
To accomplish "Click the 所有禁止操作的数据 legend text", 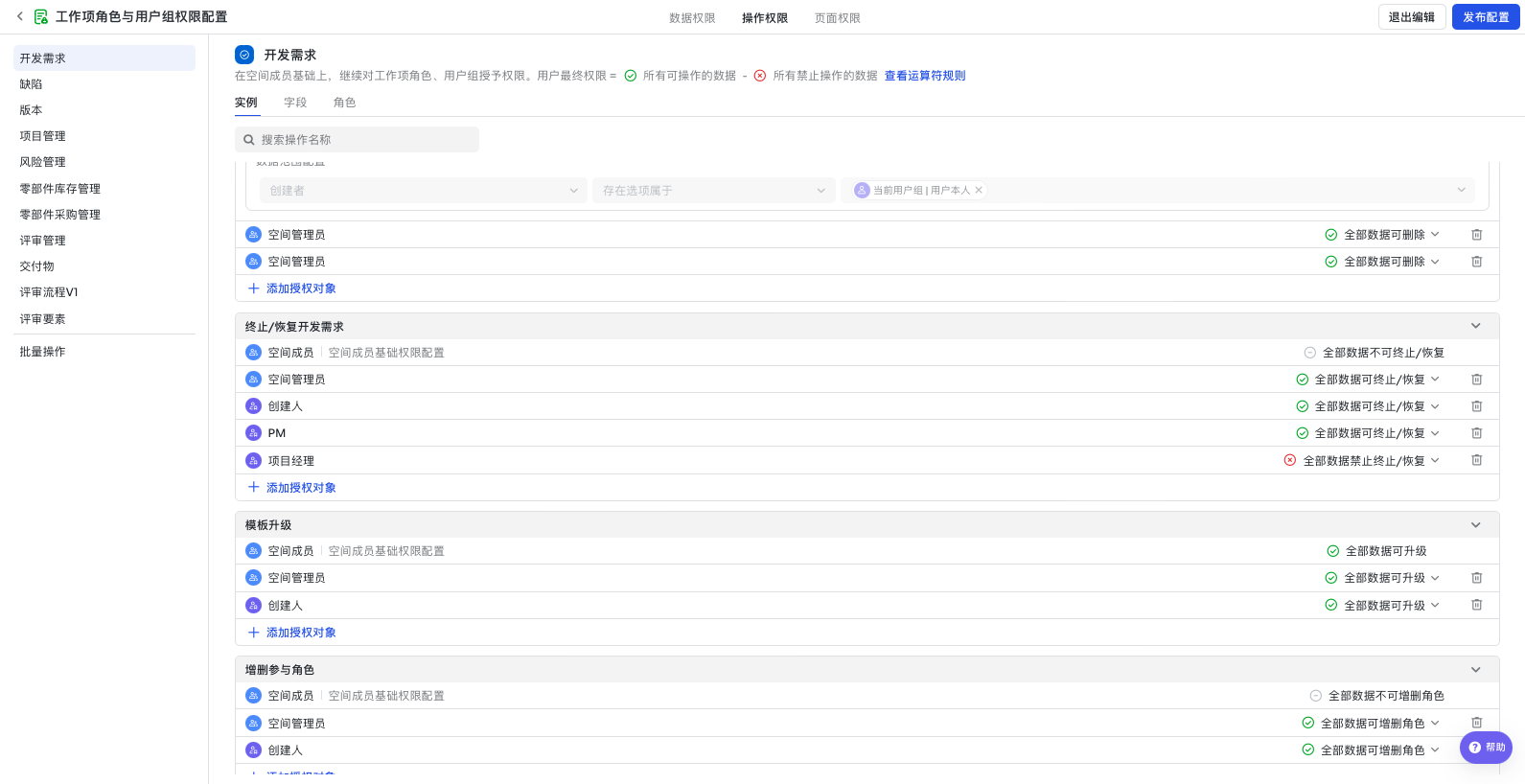I will [x=825, y=76].
